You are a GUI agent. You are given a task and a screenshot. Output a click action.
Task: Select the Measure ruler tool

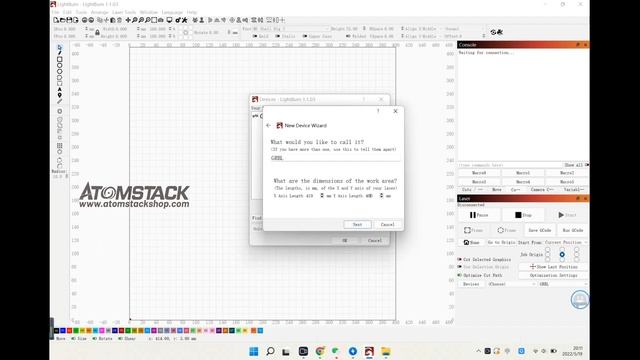pyautogui.click(x=60, y=101)
